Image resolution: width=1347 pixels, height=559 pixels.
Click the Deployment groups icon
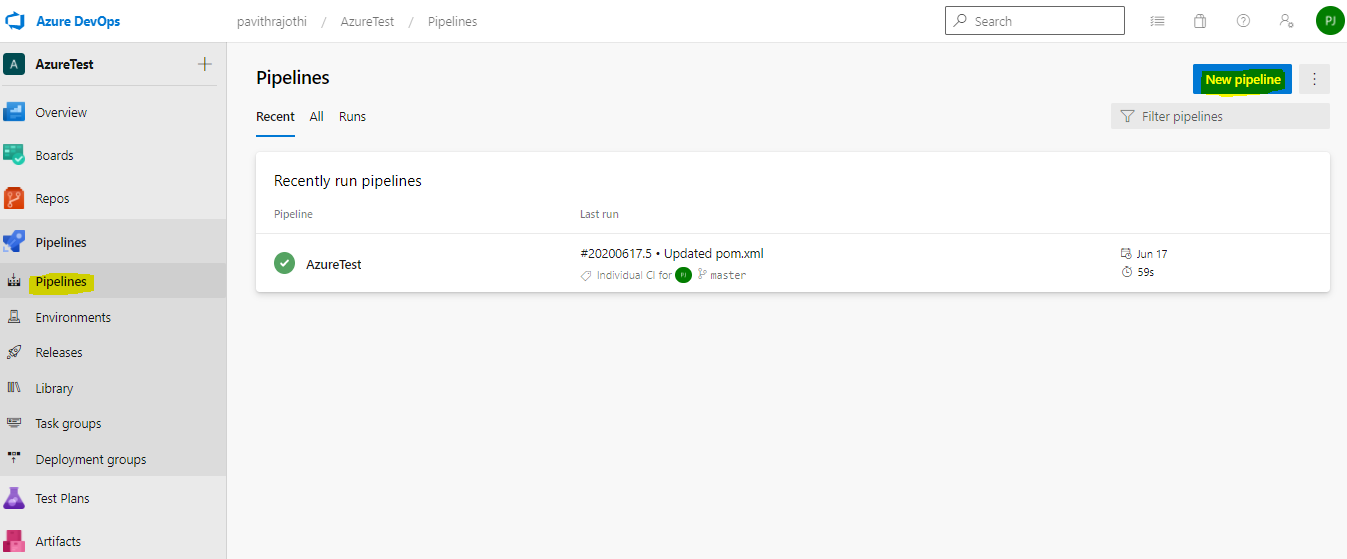coord(14,459)
